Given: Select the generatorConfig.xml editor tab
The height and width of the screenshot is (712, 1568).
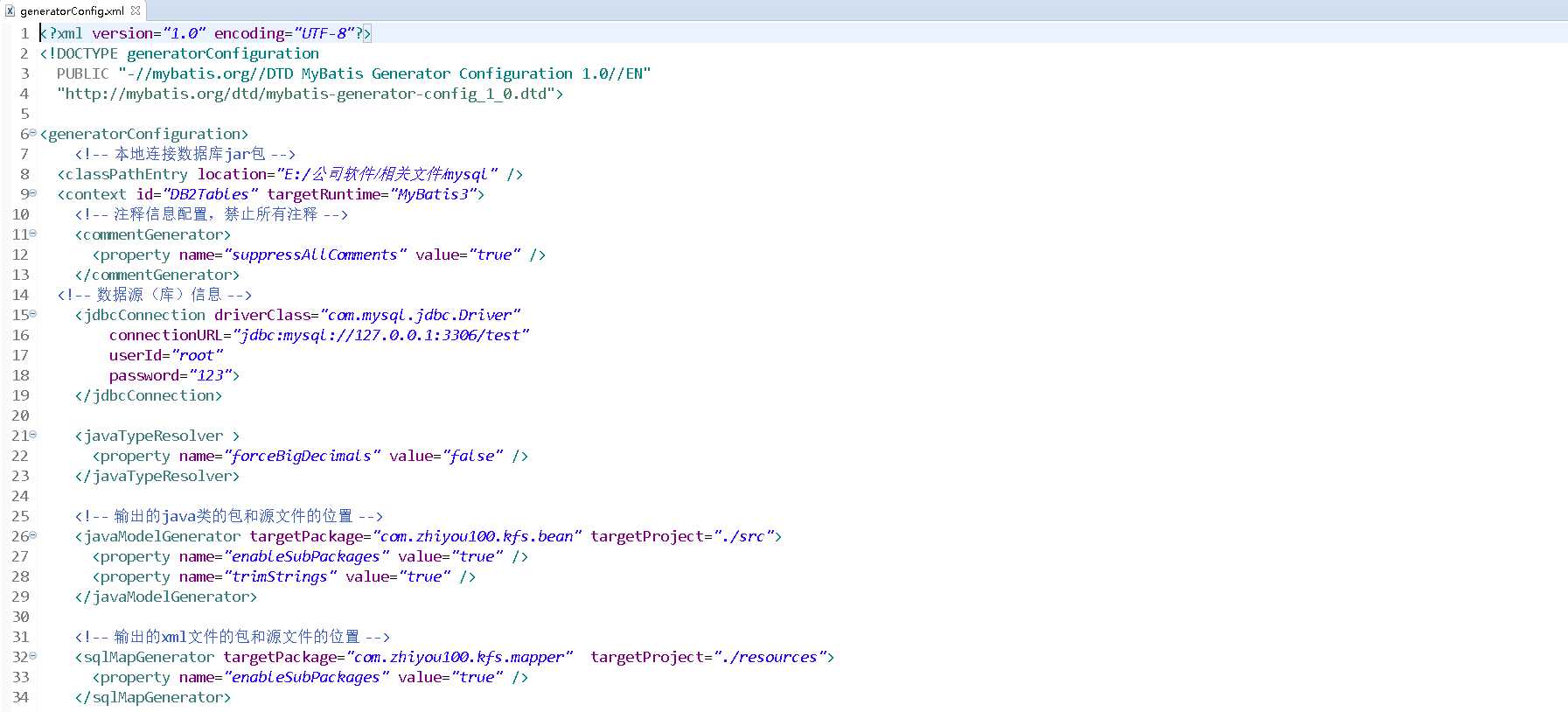Looking at the screenshot, I should point(72,10).
